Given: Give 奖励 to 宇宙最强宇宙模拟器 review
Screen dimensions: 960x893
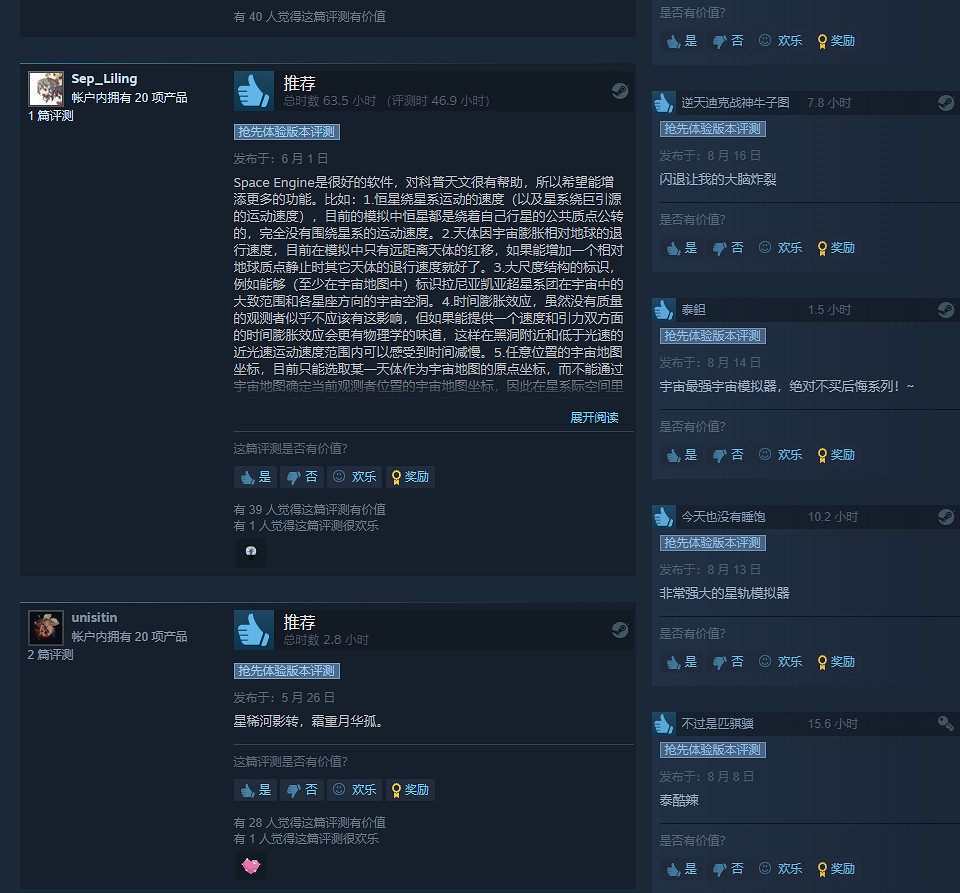Looking at the screenshot, I should 836,455.
